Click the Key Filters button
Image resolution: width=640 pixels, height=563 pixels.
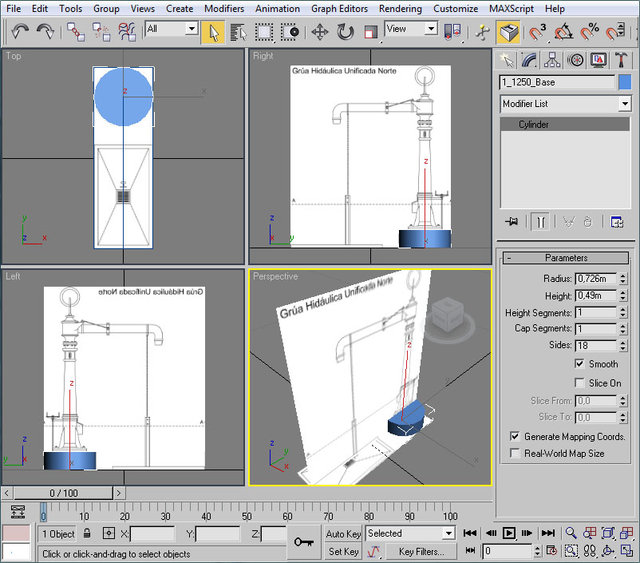420,551
